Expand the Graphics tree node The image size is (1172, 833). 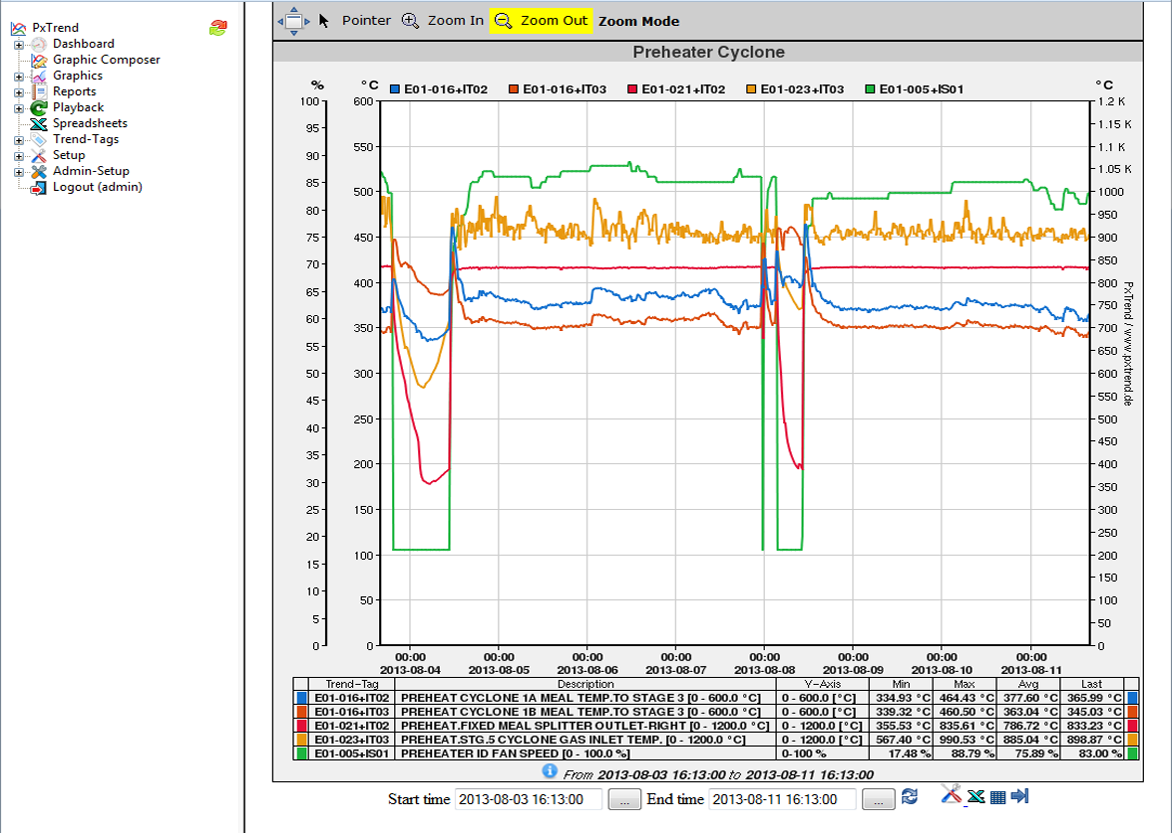[18, 76]
